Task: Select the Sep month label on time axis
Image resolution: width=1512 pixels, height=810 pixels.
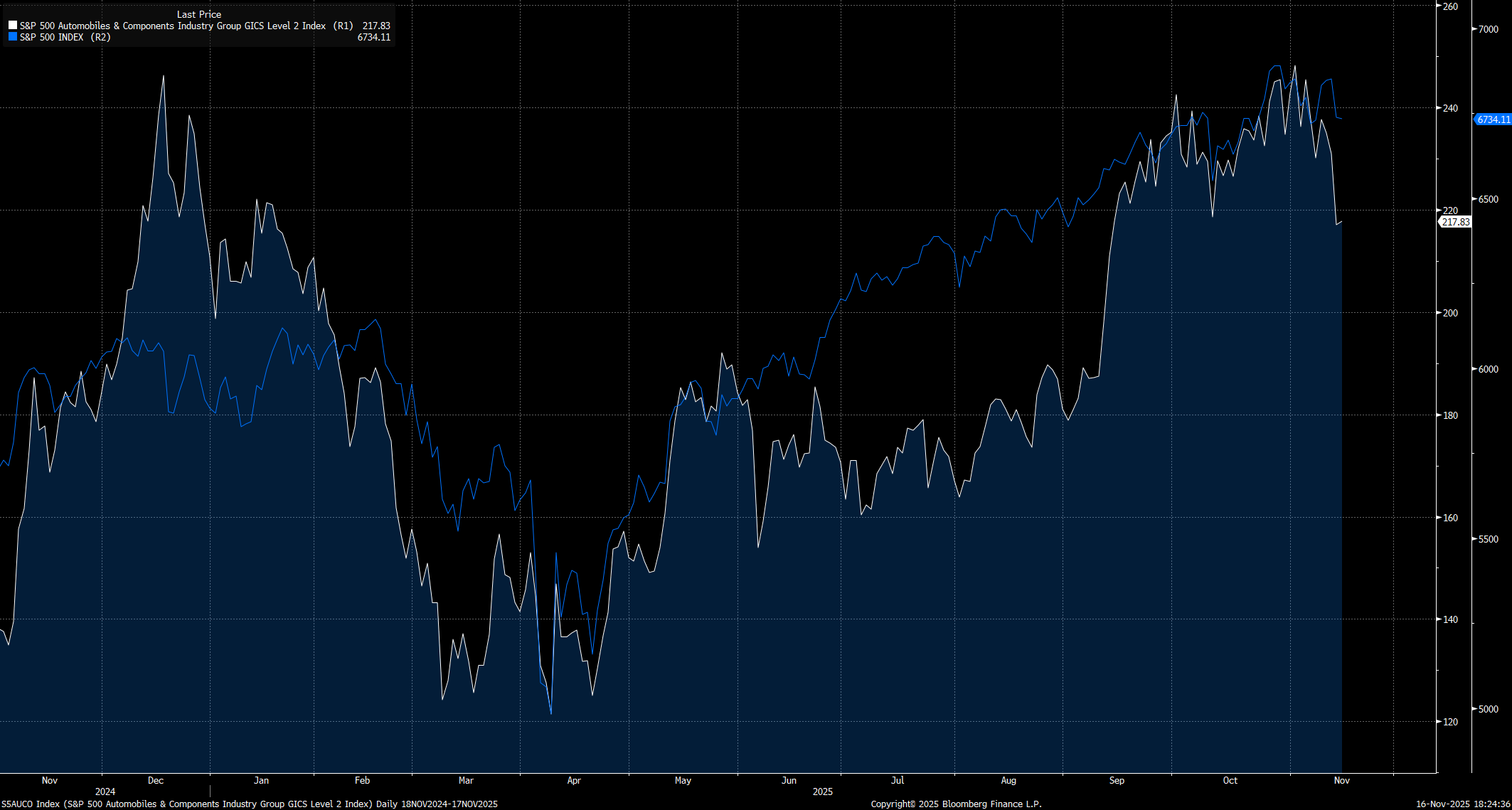Action: (1117, 780)
